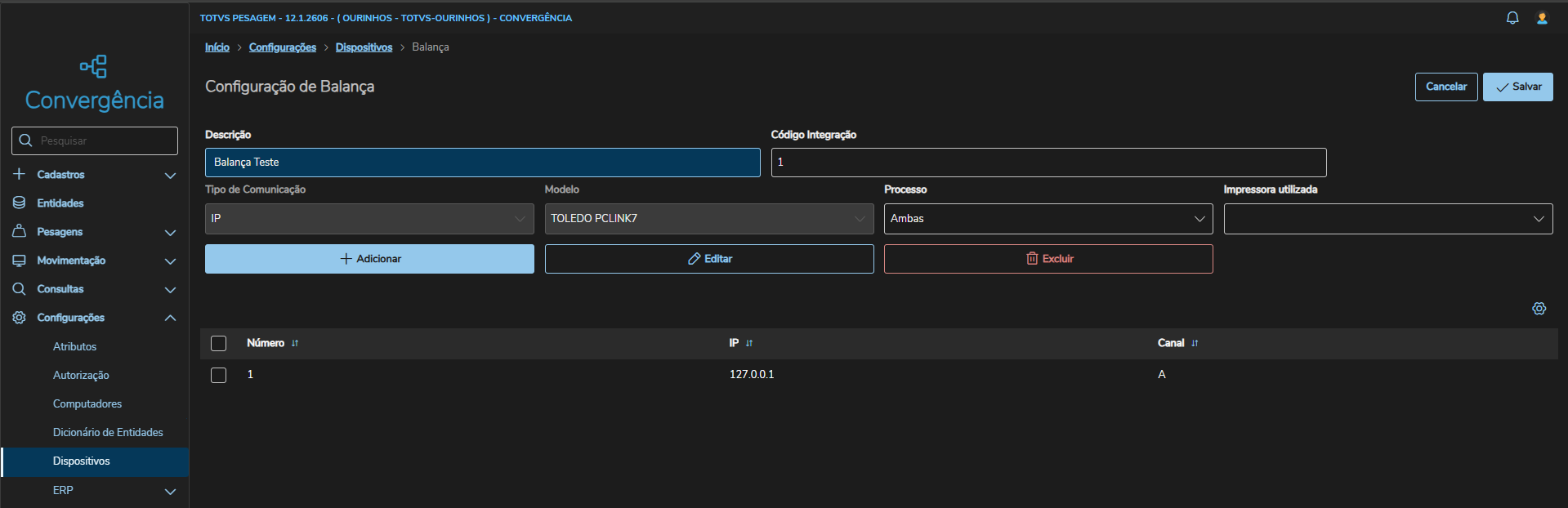Image resolution: width=1568 pixels, height=508 pixels.
Task: Click the Convergência logo icon
Action: click(94, 66)
